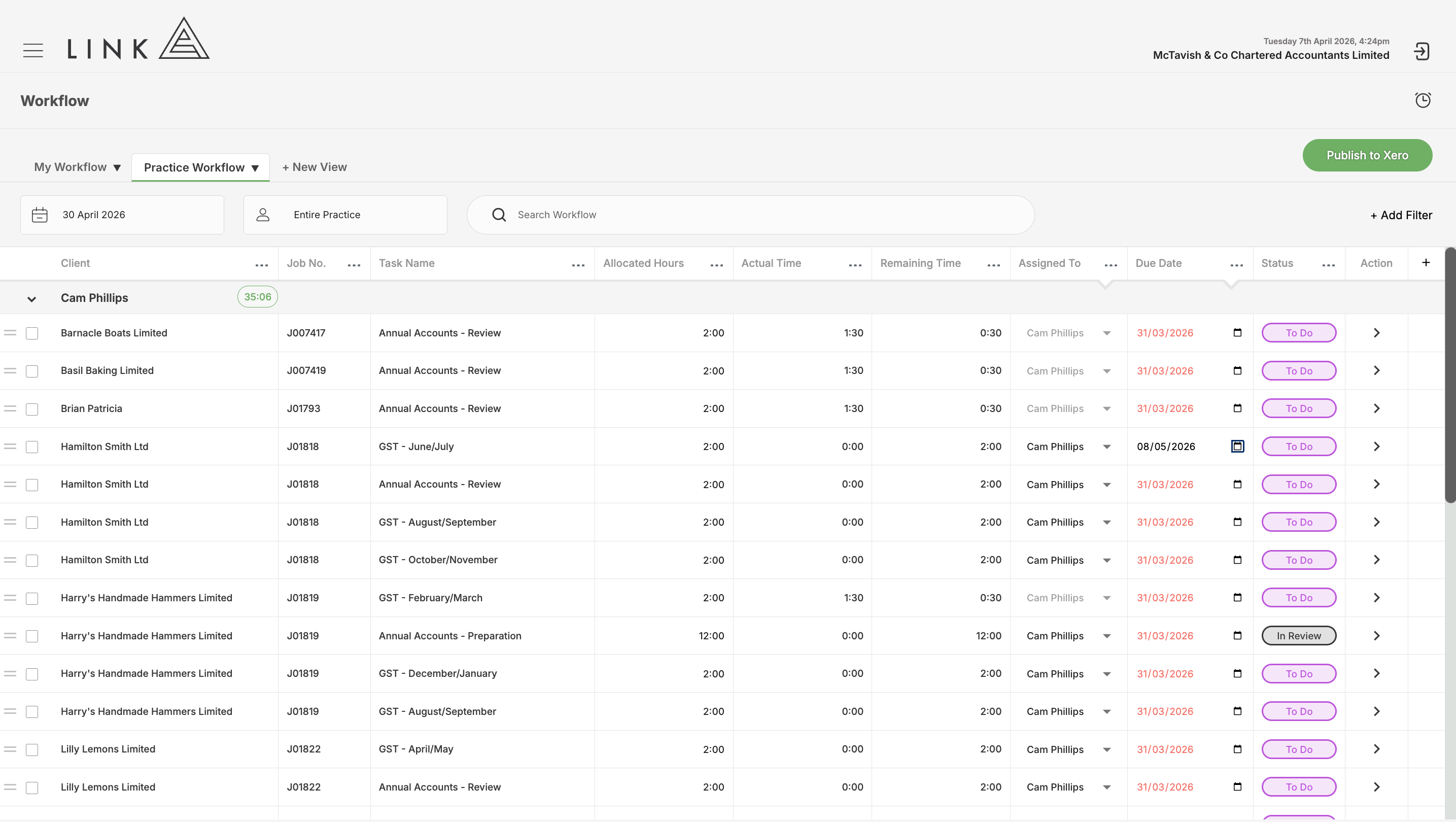The width and height of the screenshot is (1456, 822).
Task: Change To Do status for Barnacle Boats
Action: (1299, 333)
